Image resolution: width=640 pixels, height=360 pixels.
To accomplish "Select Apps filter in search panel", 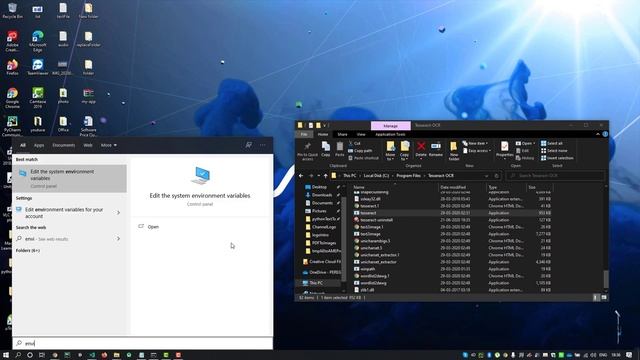I will click(x=39, y=145).
